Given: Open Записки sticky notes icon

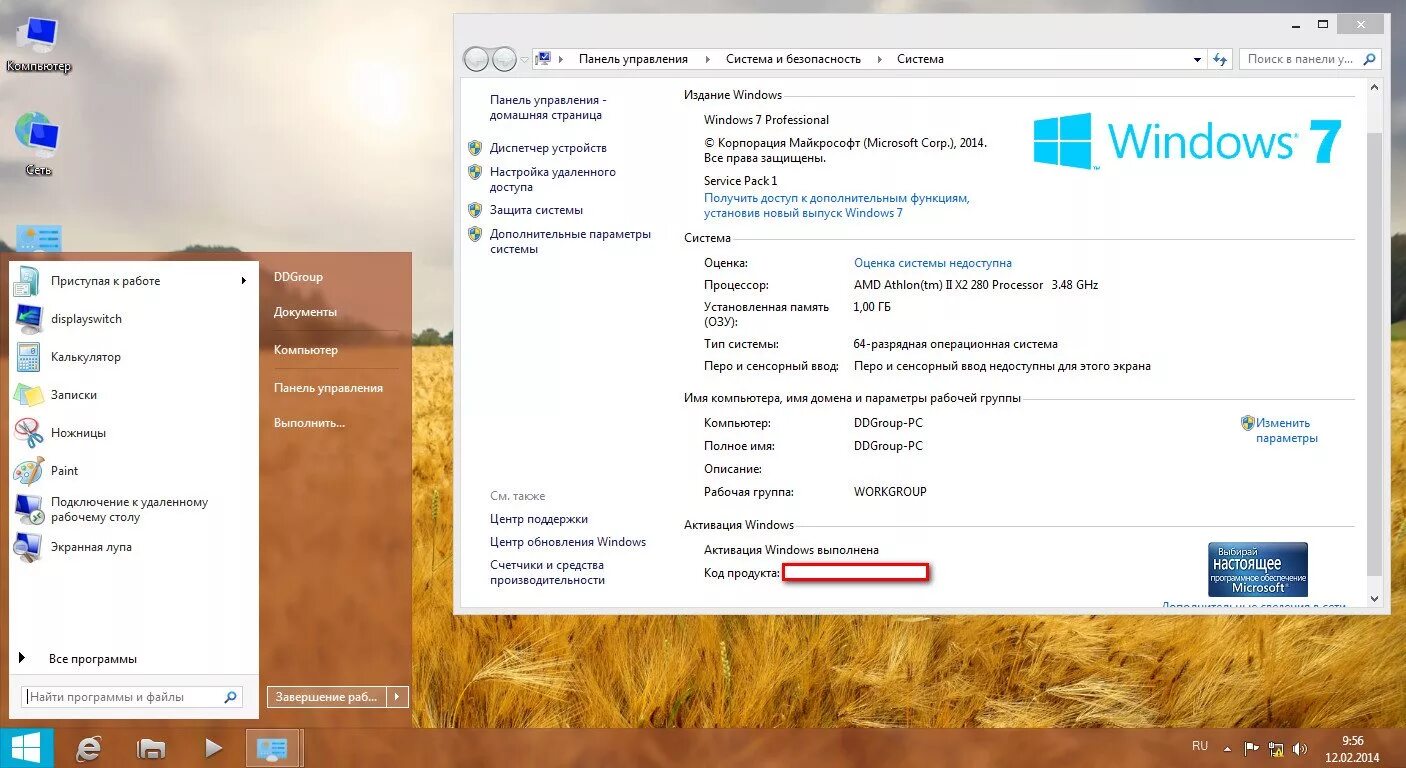Looking at the screenshot, I should [27, 395].
